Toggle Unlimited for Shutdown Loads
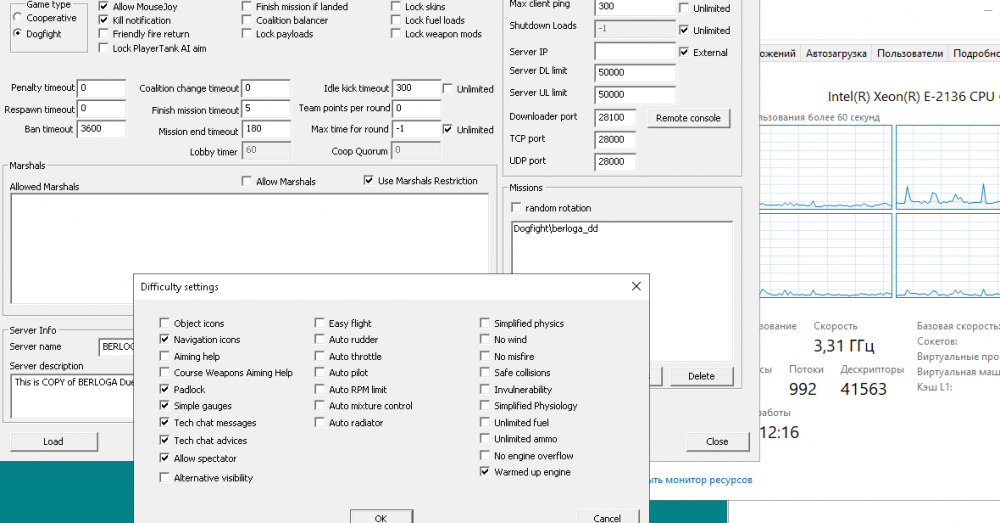 [684, 30]
